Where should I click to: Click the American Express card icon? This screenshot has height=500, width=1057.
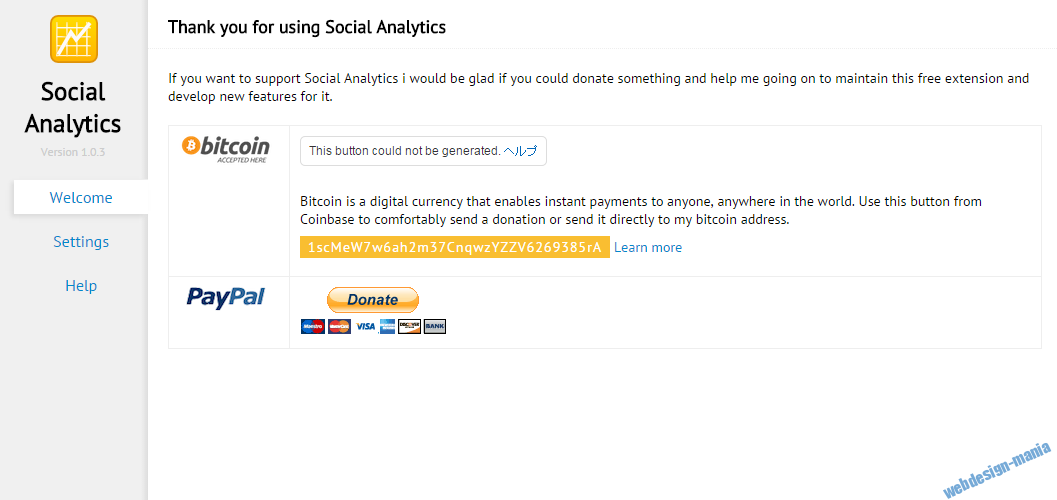point(387,326)
